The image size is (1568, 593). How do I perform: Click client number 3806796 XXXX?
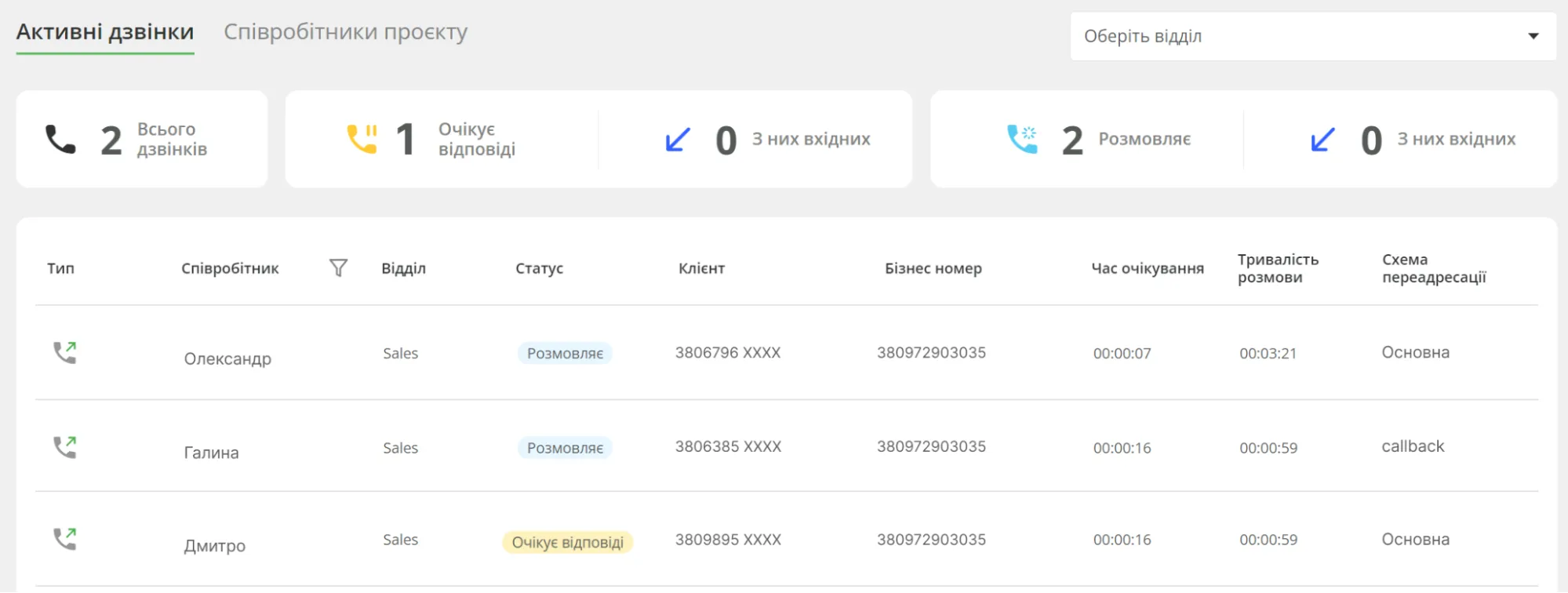pos(728,353)
